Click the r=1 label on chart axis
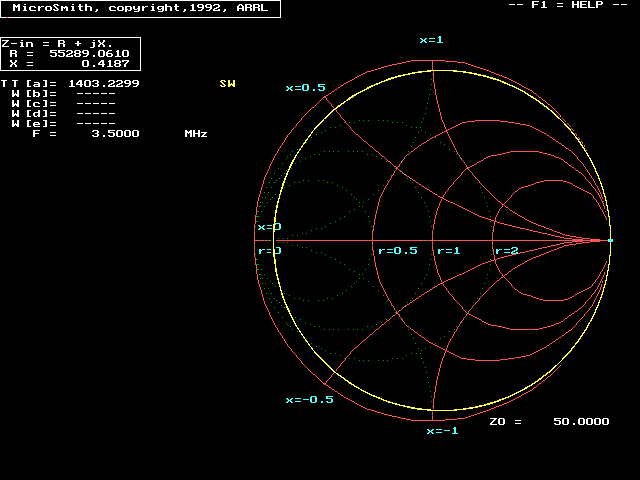 [447, 251]
